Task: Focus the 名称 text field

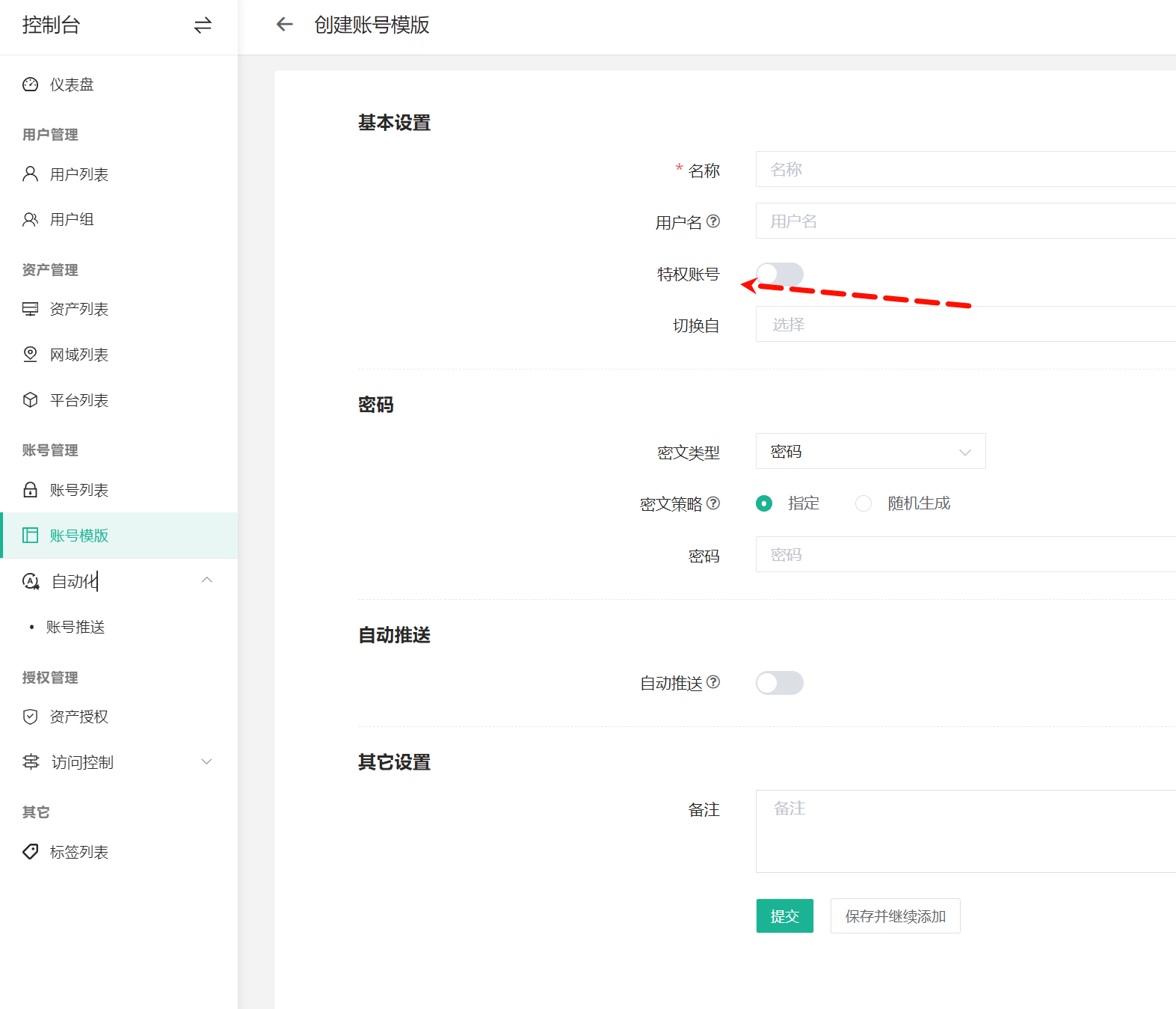Action: click(964, 170)
